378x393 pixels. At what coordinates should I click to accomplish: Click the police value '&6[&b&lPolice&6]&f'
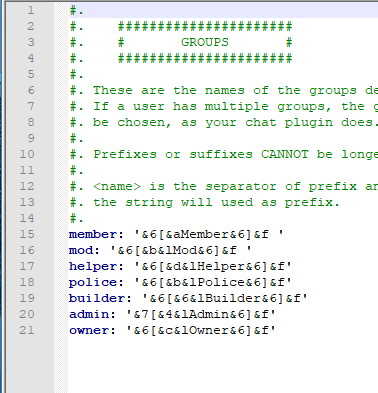(x=213, y=282)
